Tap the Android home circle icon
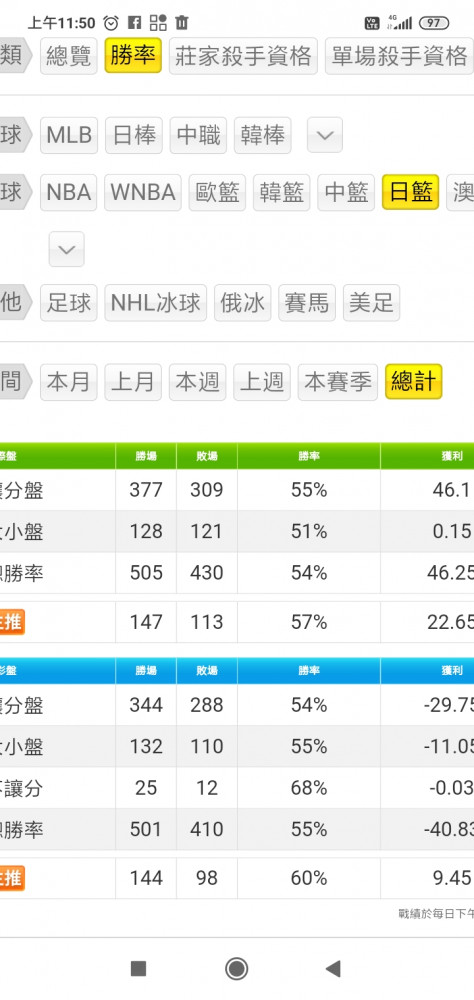 237,969
